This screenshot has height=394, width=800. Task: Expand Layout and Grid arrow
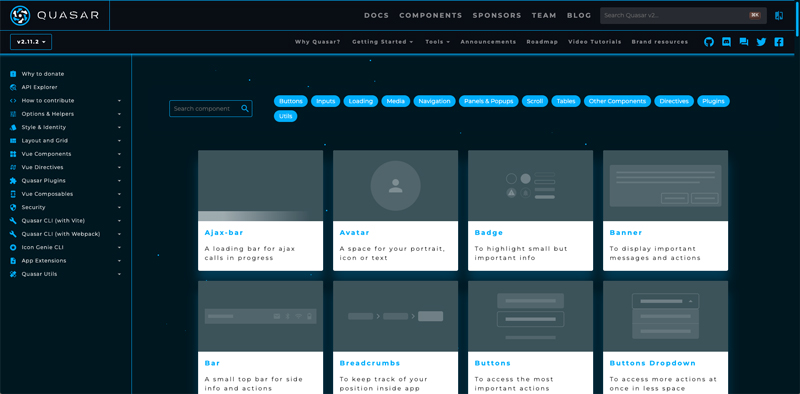119,140
